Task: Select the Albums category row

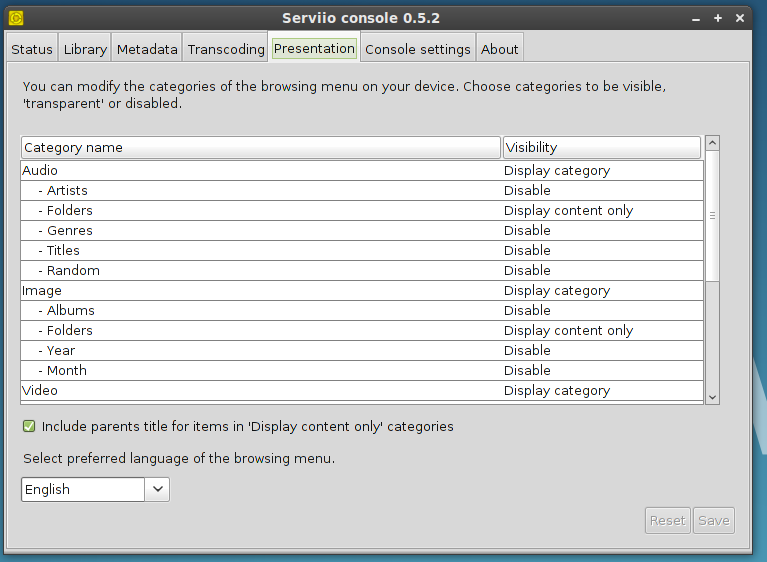Action: point(362,311)
